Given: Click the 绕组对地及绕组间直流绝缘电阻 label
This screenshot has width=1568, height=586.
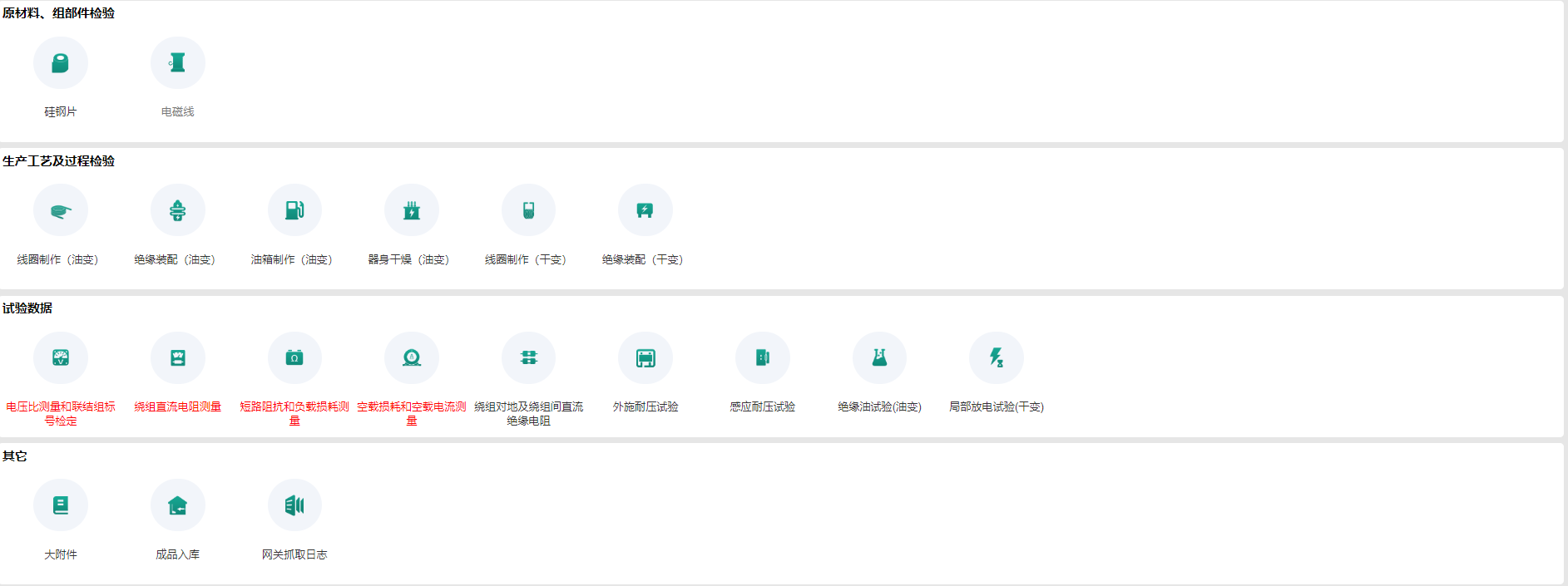Looking at the screenshot, I should point(528,413).
